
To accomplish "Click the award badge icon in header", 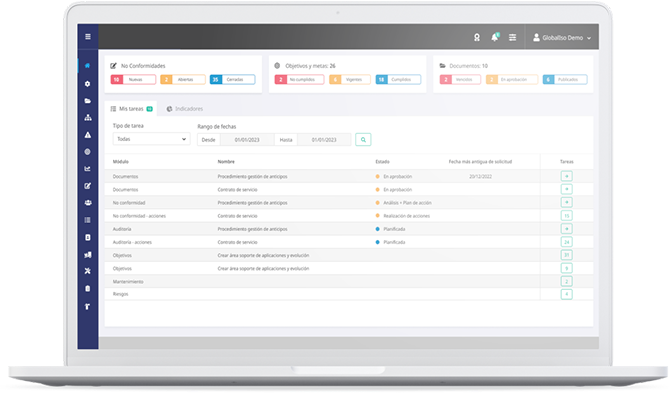I will tap(477, 38).
